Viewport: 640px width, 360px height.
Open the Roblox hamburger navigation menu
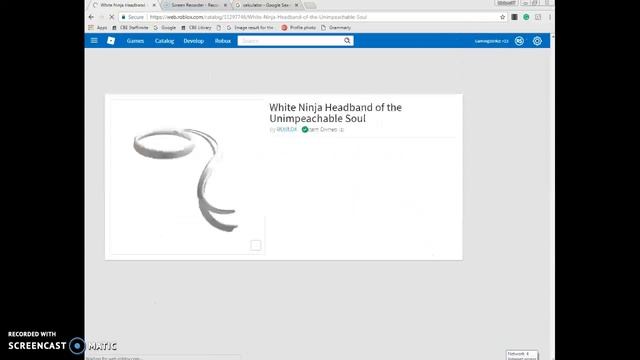94,41
